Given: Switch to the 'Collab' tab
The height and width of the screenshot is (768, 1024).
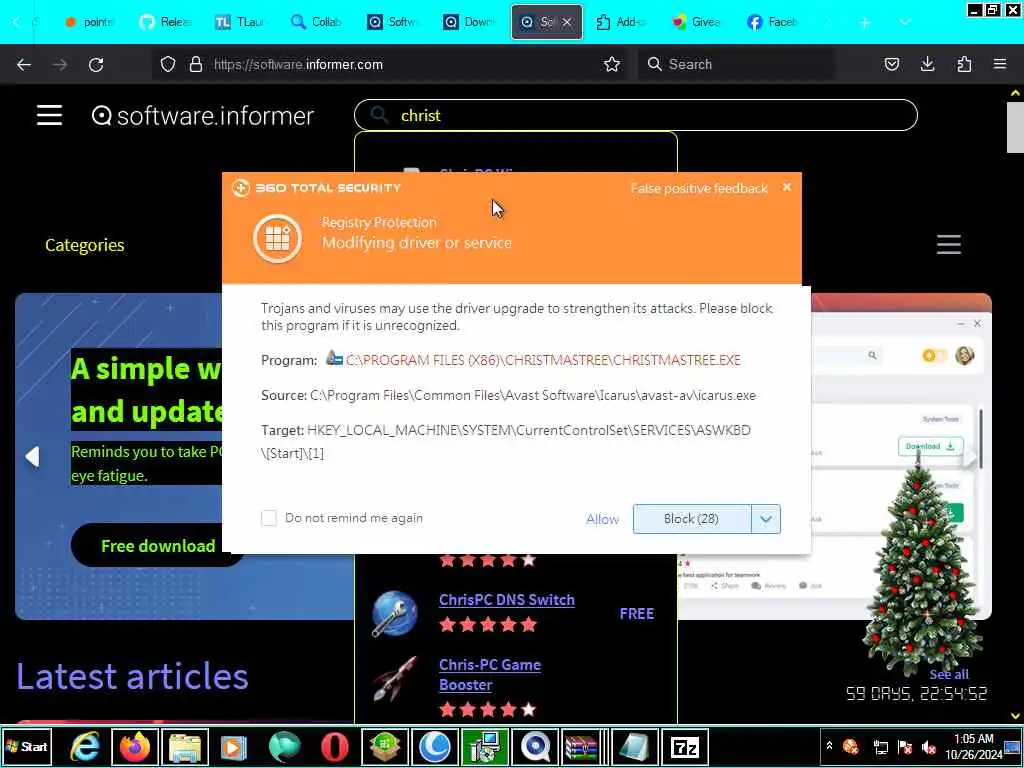Looking at the screenshot, I should click(x=316, y=22).
